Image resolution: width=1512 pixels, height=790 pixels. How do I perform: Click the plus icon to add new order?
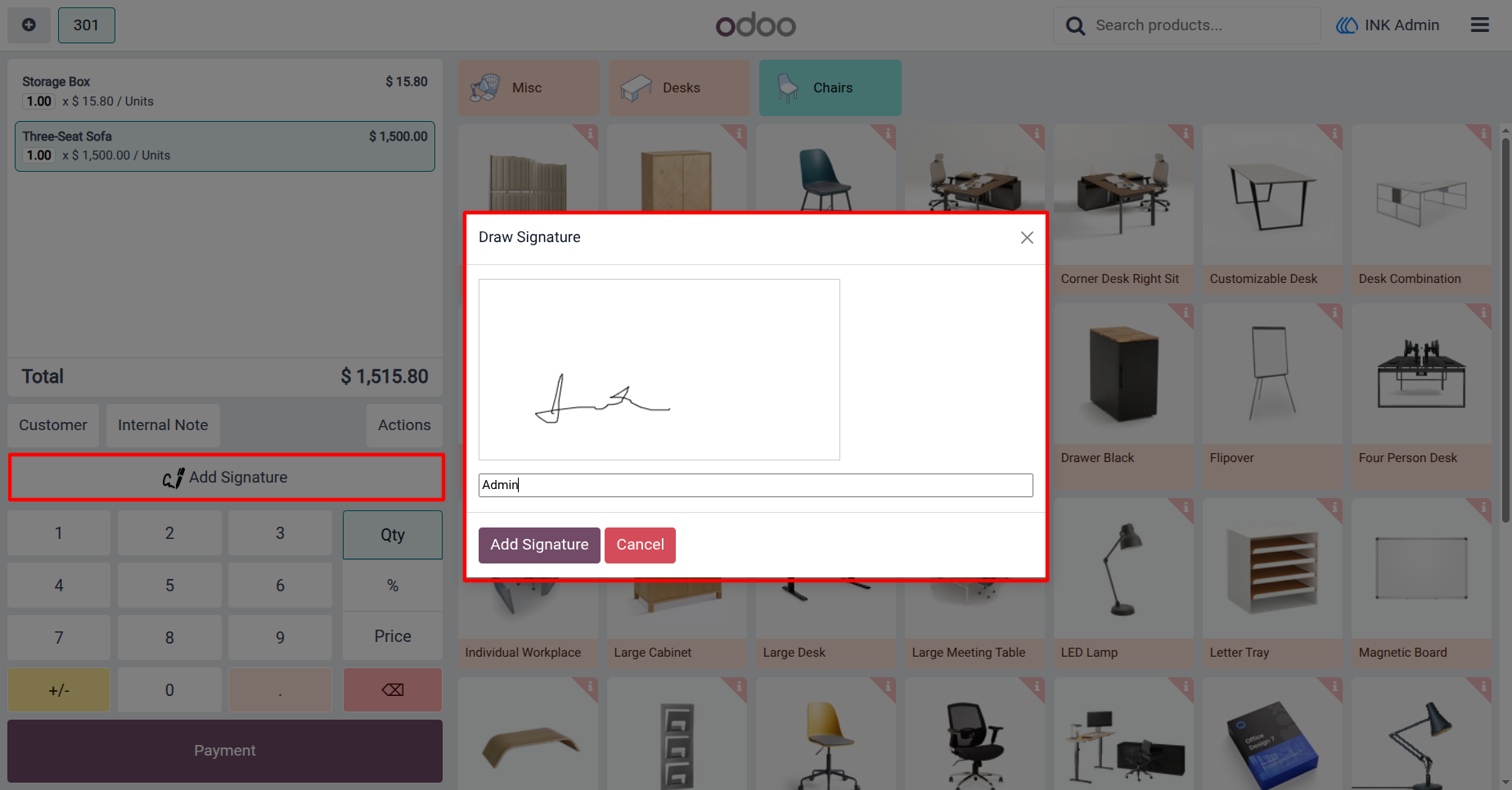click(x=29, y=25)
